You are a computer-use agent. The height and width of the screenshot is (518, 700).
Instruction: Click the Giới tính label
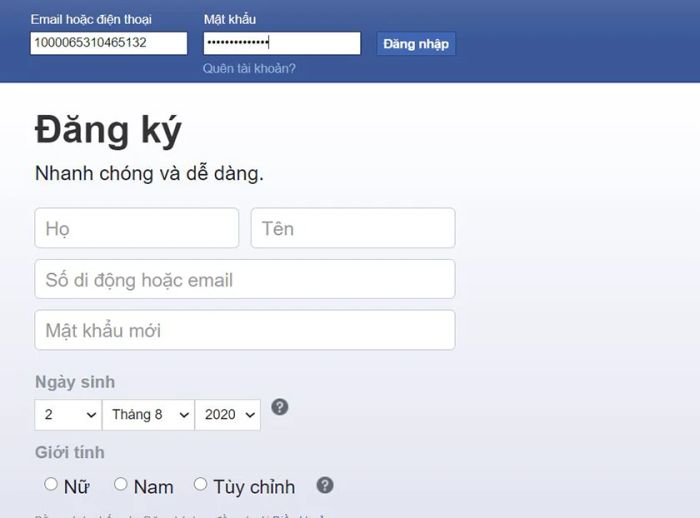pos(70,452)
